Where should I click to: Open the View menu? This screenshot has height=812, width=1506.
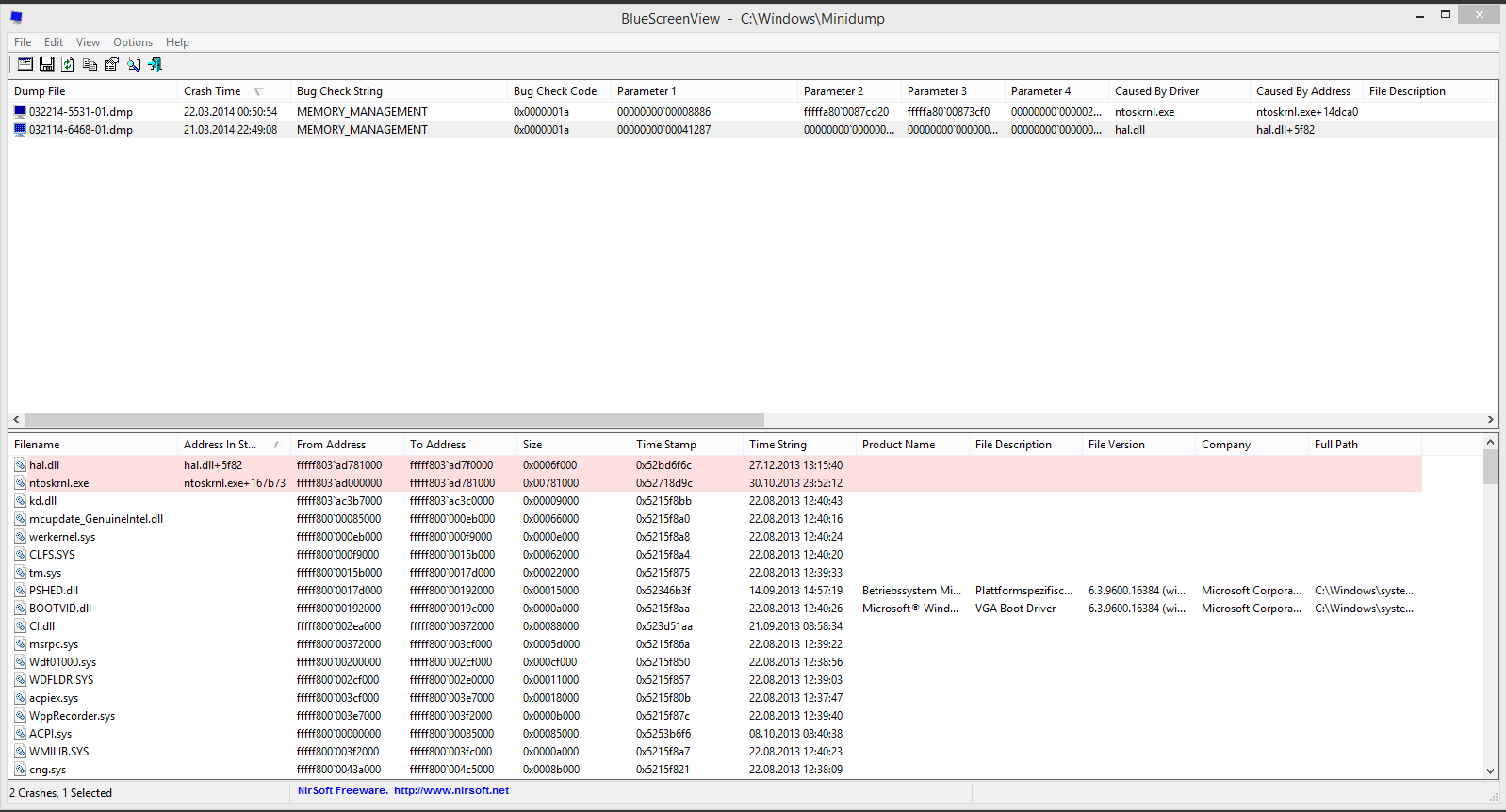click(x=88, y=42)
